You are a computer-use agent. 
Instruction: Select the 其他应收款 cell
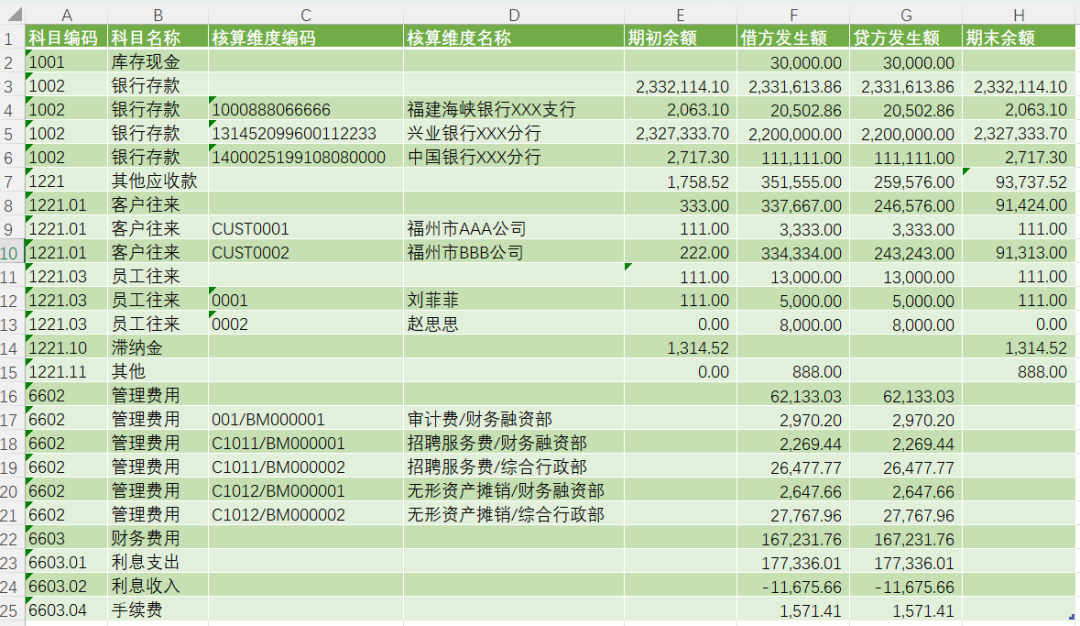158,181
